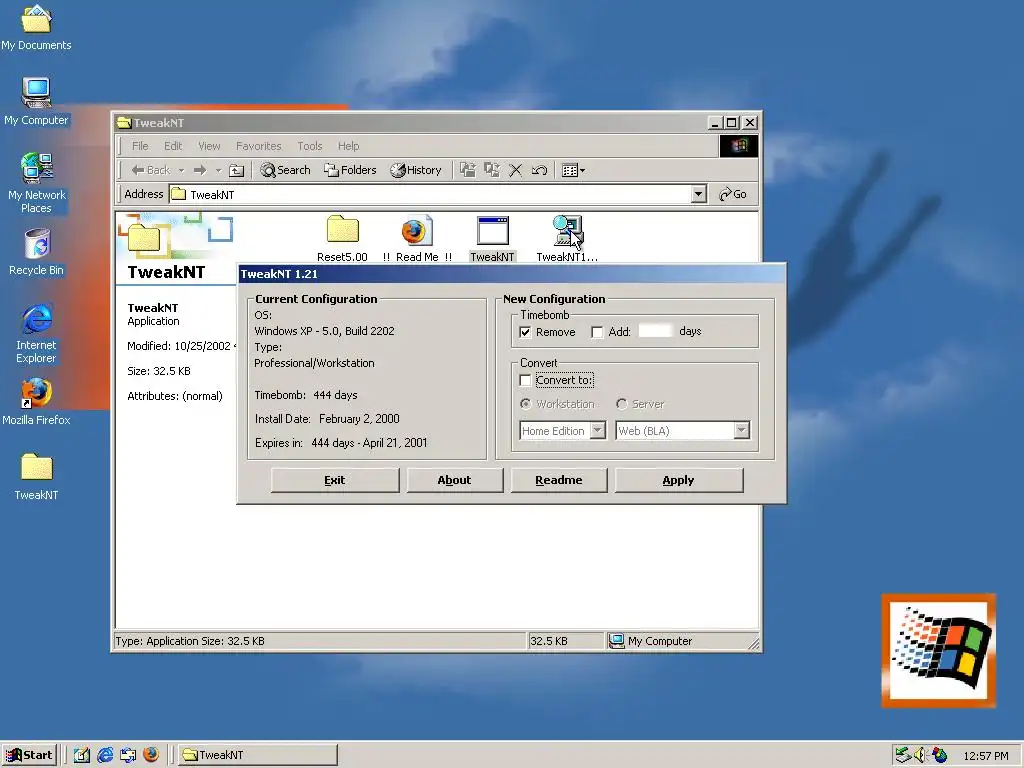Toggle the Folders pane

351,170
